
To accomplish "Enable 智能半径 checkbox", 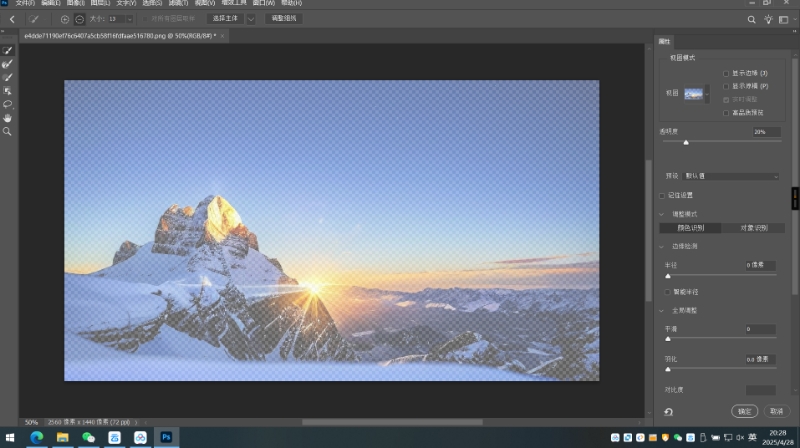I will click(x=667, y=292).
